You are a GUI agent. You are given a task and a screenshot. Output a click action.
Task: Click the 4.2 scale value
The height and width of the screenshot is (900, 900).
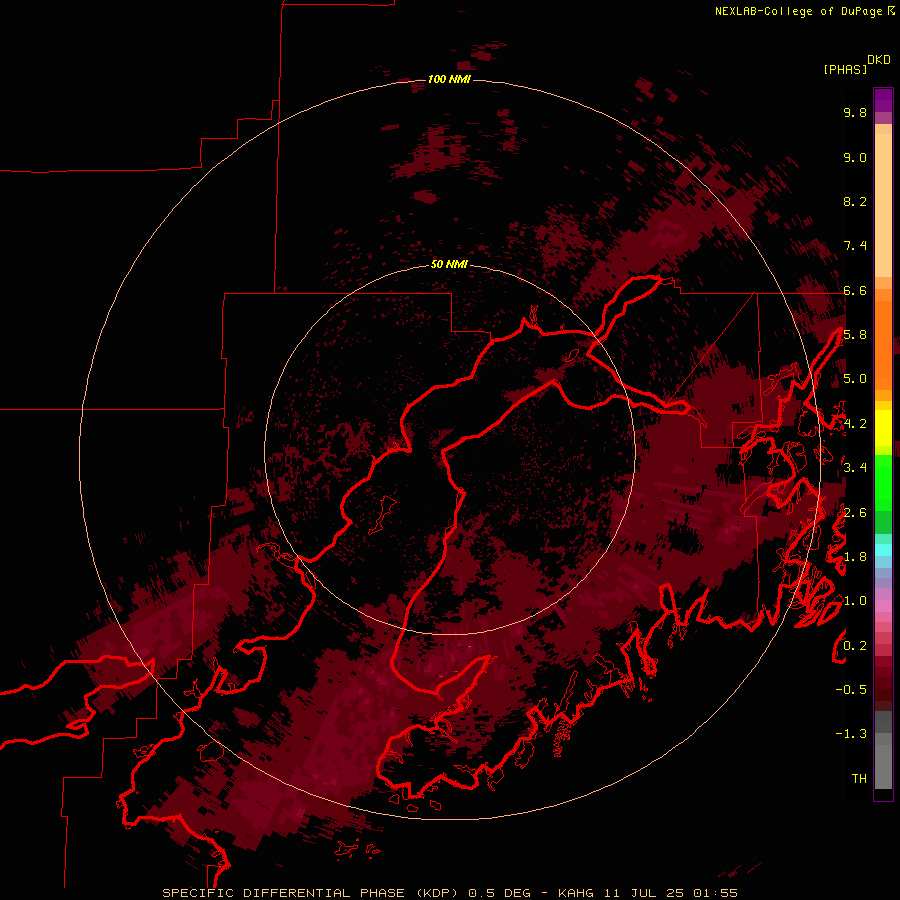[855, 424]
